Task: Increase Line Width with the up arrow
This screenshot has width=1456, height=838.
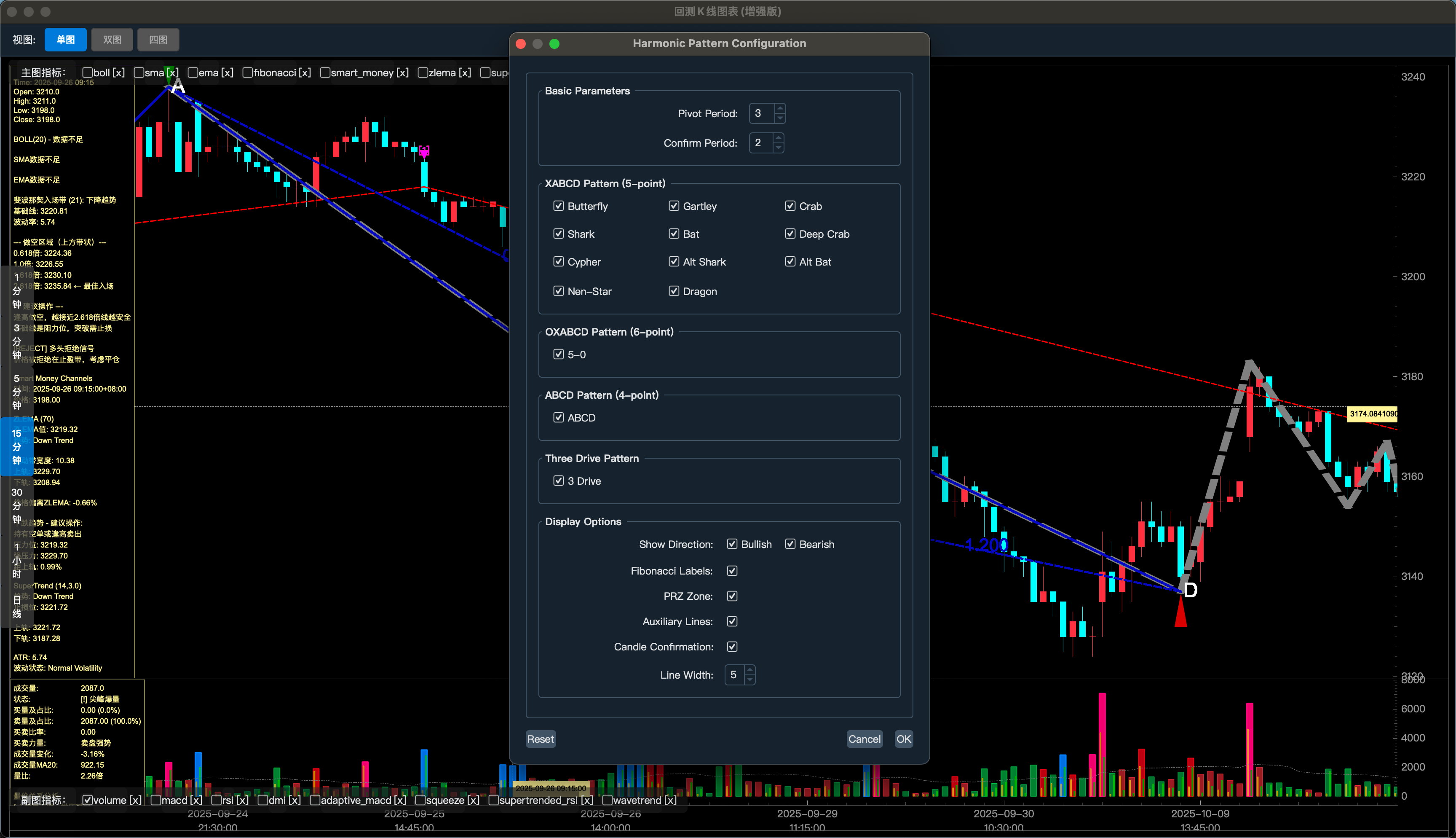Action: [x=749, y=669]
